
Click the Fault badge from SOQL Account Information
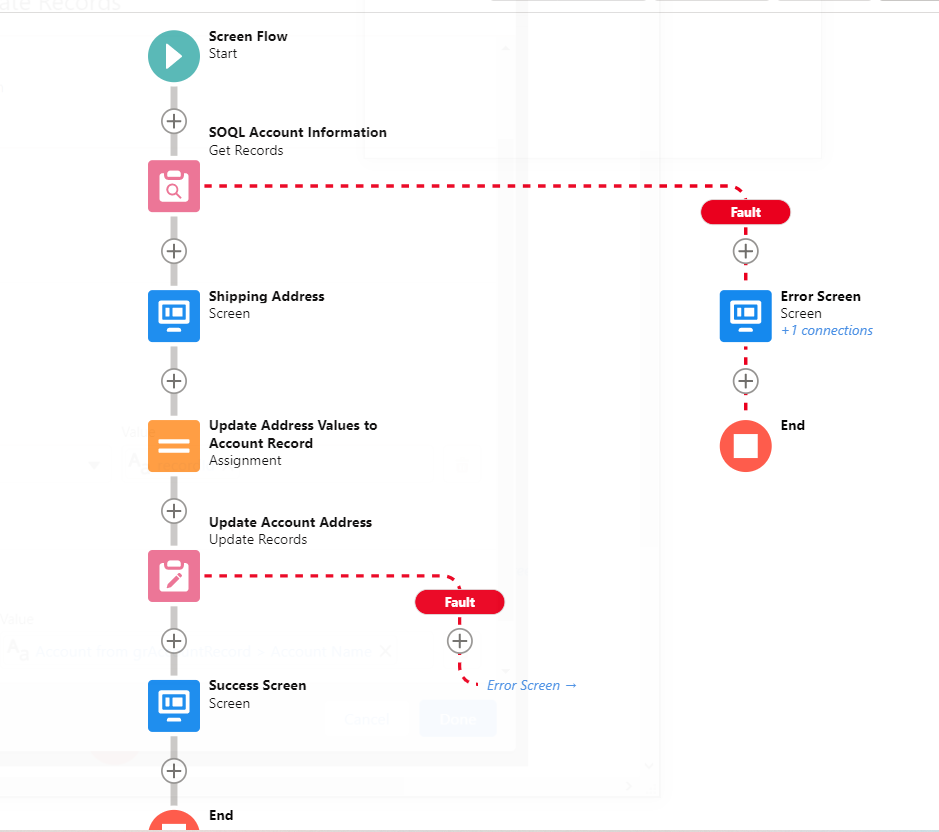coord(745,212)
